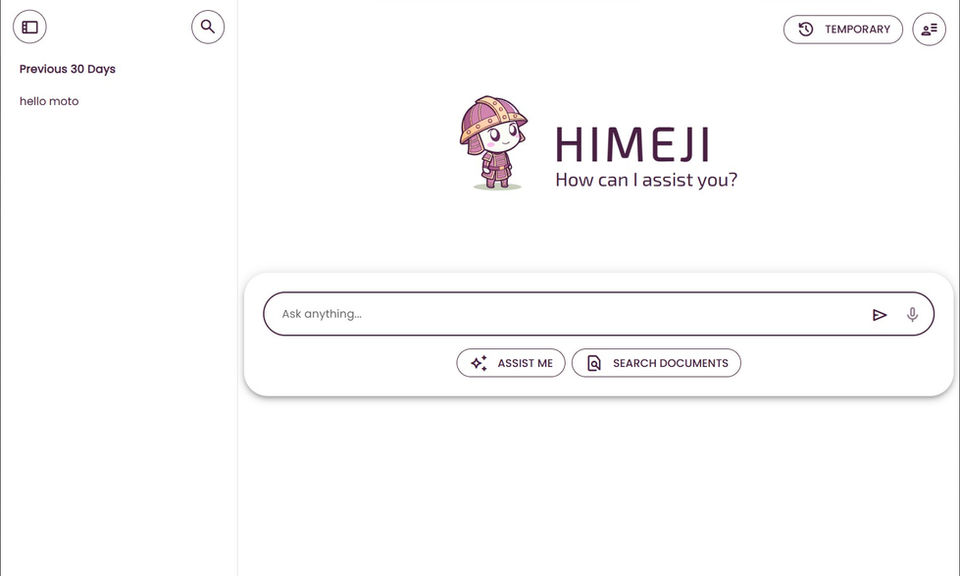Toggle the sidebar panel icon
Screen dimensions: 960x576
30,27
